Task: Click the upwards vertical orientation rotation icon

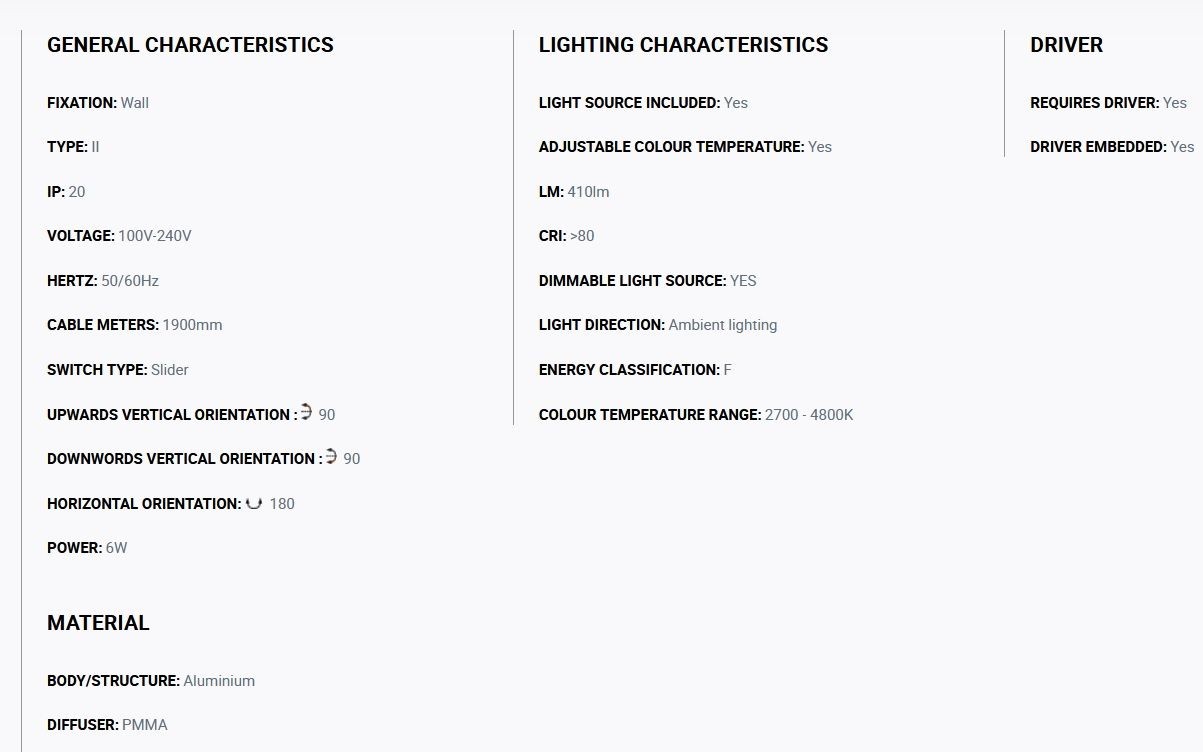Action: pos(306,412)
